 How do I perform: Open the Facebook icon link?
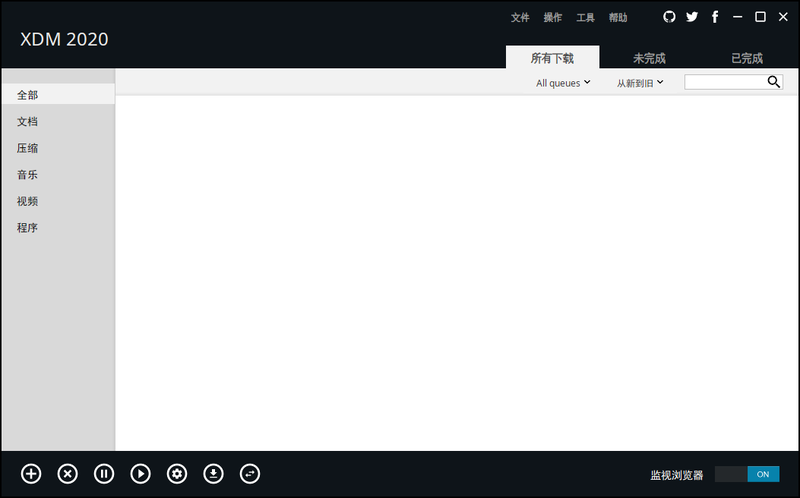(715, 17)
